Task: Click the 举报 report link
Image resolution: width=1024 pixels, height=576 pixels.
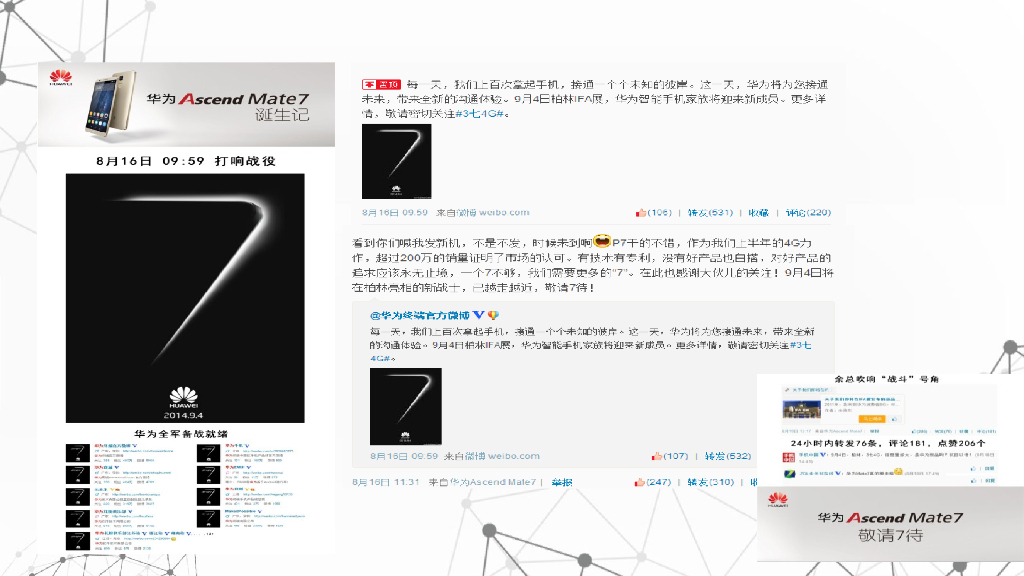Action: [x=562, y=482]
